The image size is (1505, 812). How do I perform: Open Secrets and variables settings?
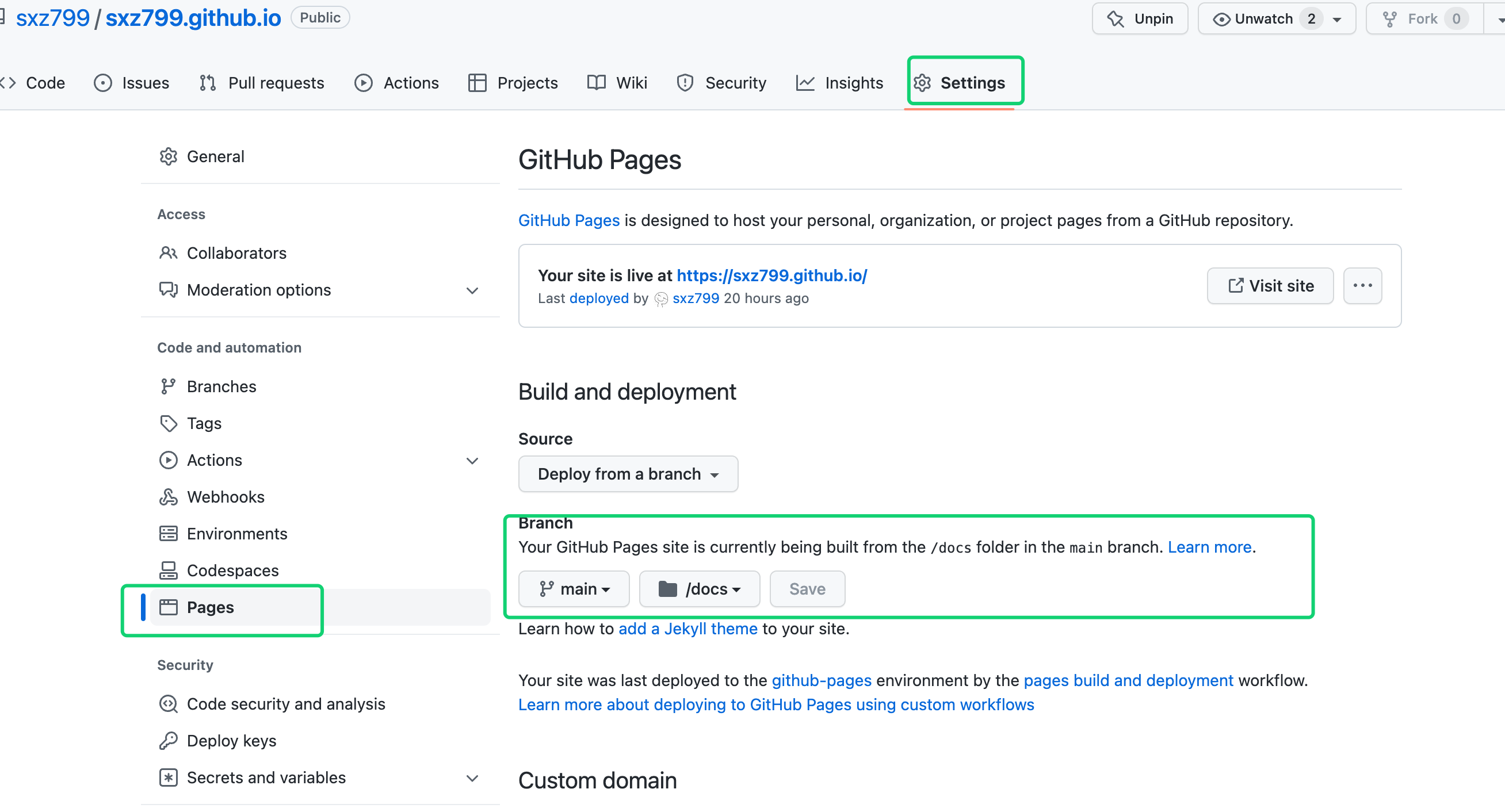point(319,777)
